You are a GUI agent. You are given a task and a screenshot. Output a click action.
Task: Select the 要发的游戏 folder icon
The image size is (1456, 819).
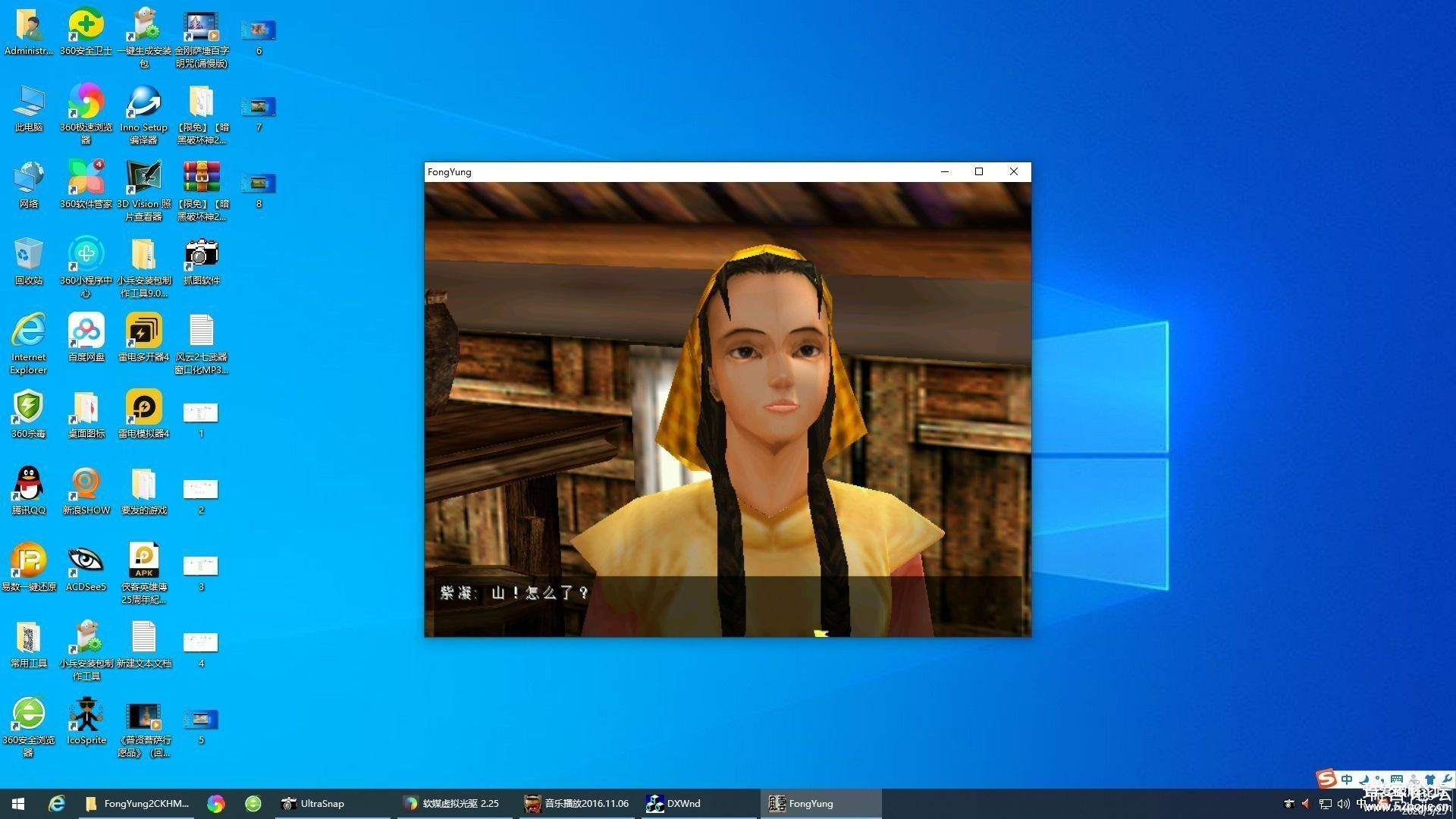143,491
